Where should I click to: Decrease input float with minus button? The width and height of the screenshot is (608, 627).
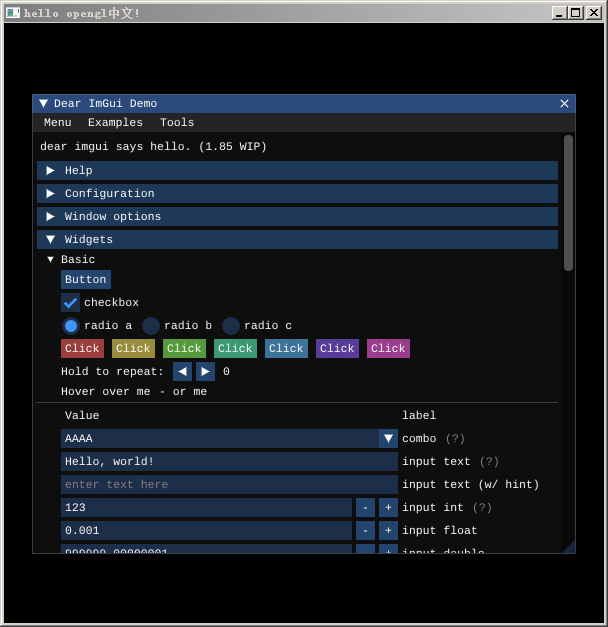pyautogui.click(x=365, y=531)
